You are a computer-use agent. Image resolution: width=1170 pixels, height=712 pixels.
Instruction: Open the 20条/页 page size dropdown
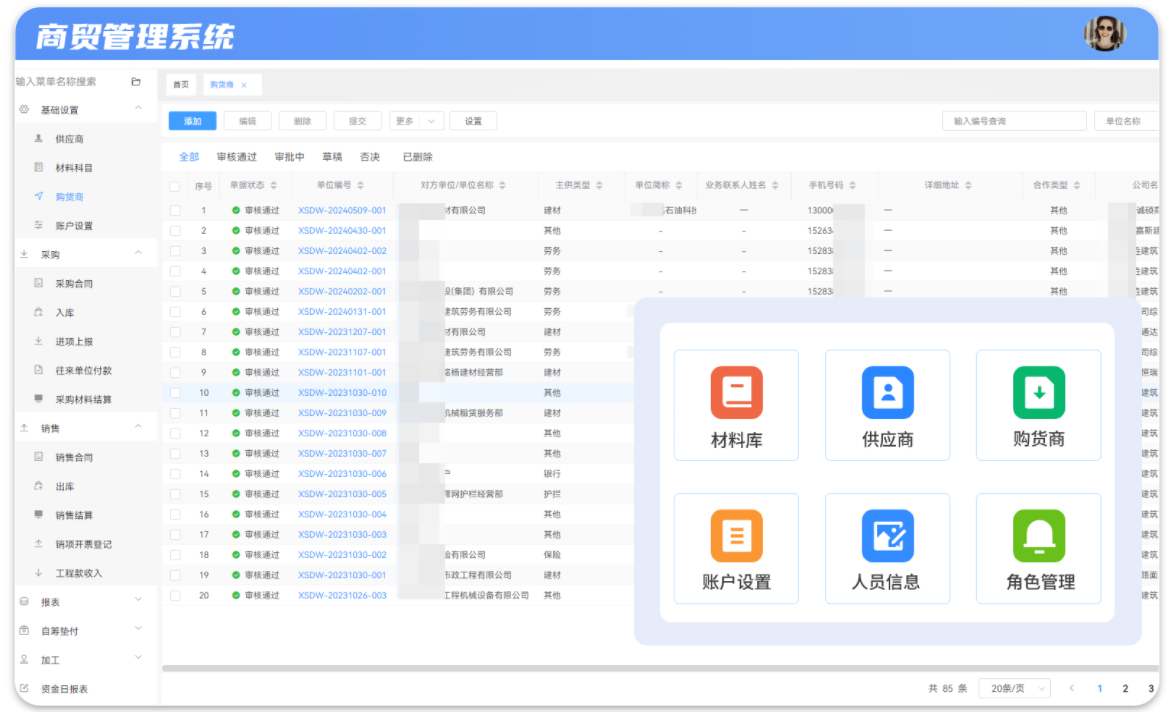point(1014,688)
